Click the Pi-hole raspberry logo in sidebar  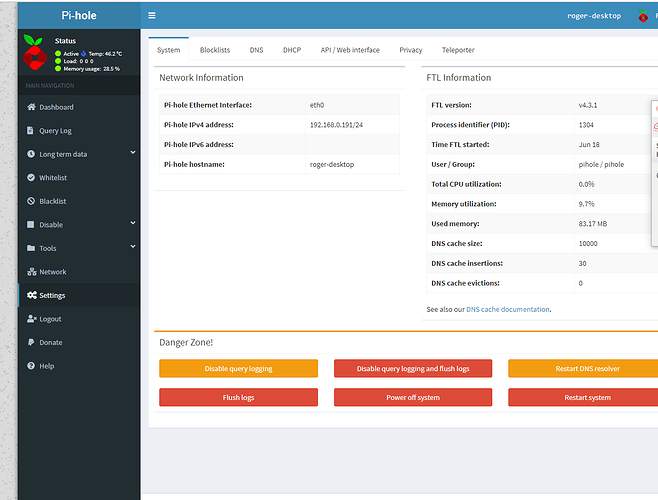tap(35, 52)
